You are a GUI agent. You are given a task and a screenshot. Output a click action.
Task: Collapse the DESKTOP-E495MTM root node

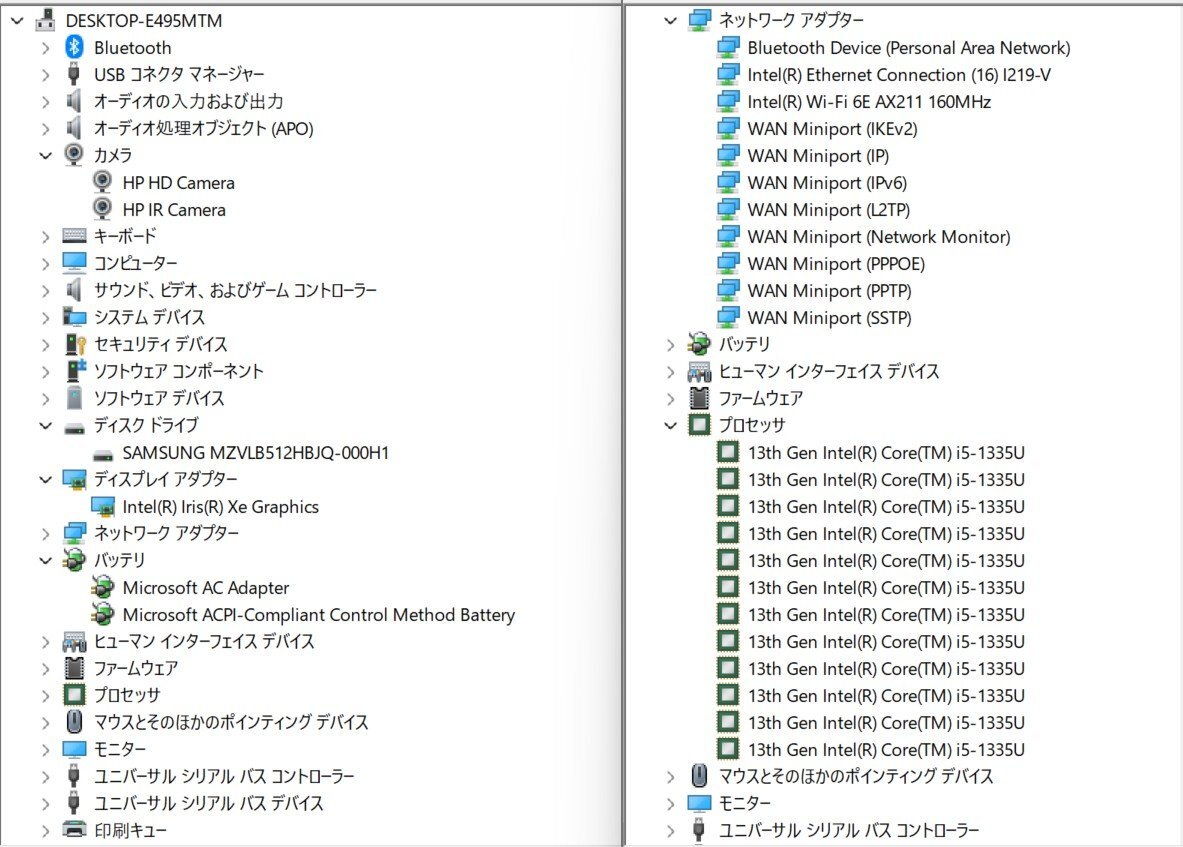pyautogui.click(x=17, y=21)
